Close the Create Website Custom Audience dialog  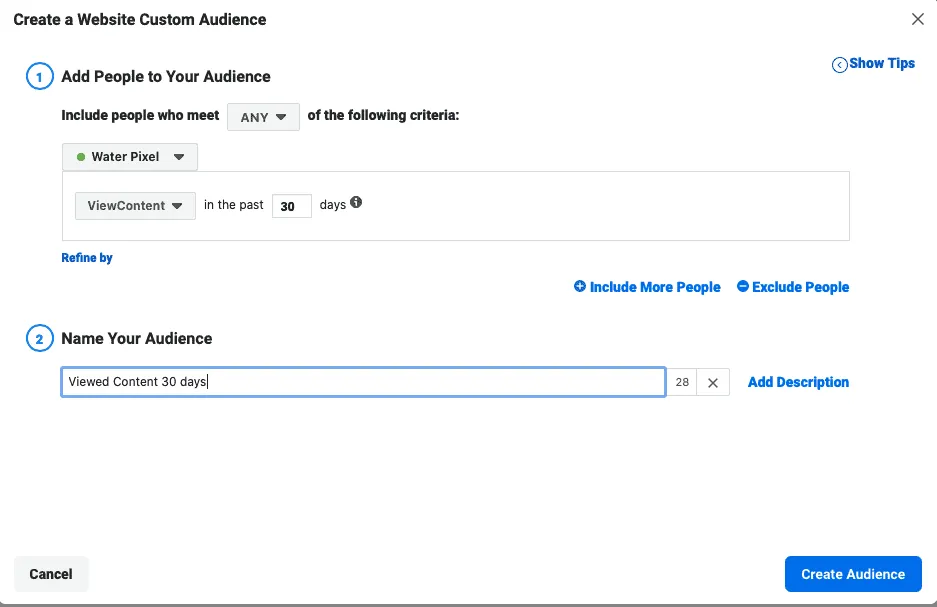pos(917,19)
